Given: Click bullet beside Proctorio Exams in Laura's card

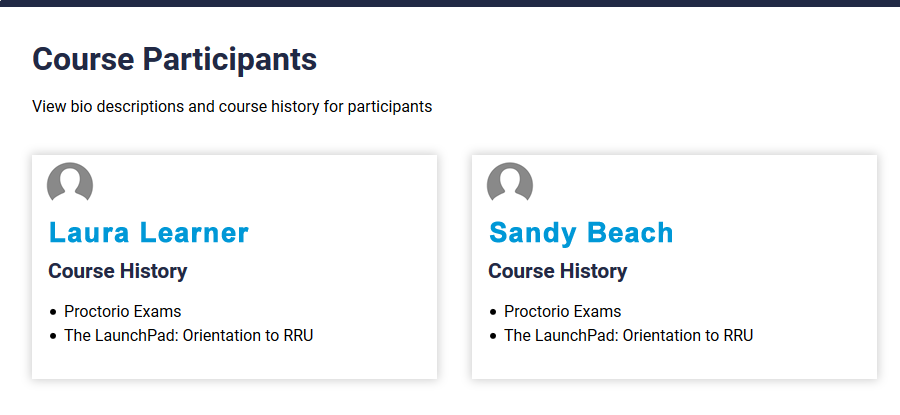Looking at the screenshot, I should click(53, 312).
